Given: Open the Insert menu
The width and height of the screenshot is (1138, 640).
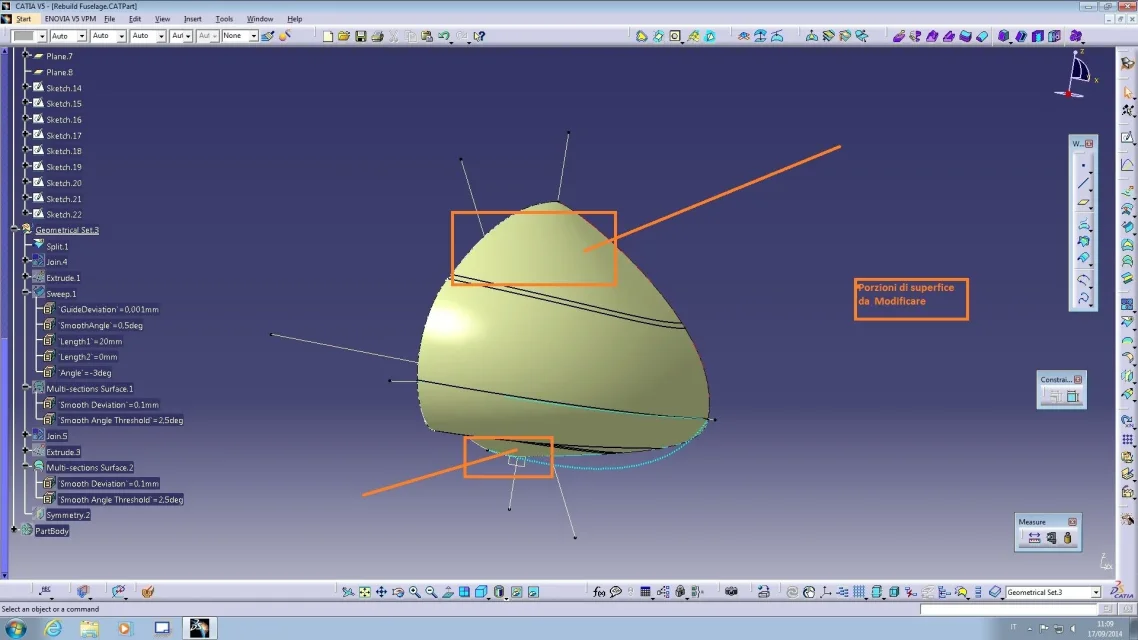Looking at the screenshot, I should (192, 19).
